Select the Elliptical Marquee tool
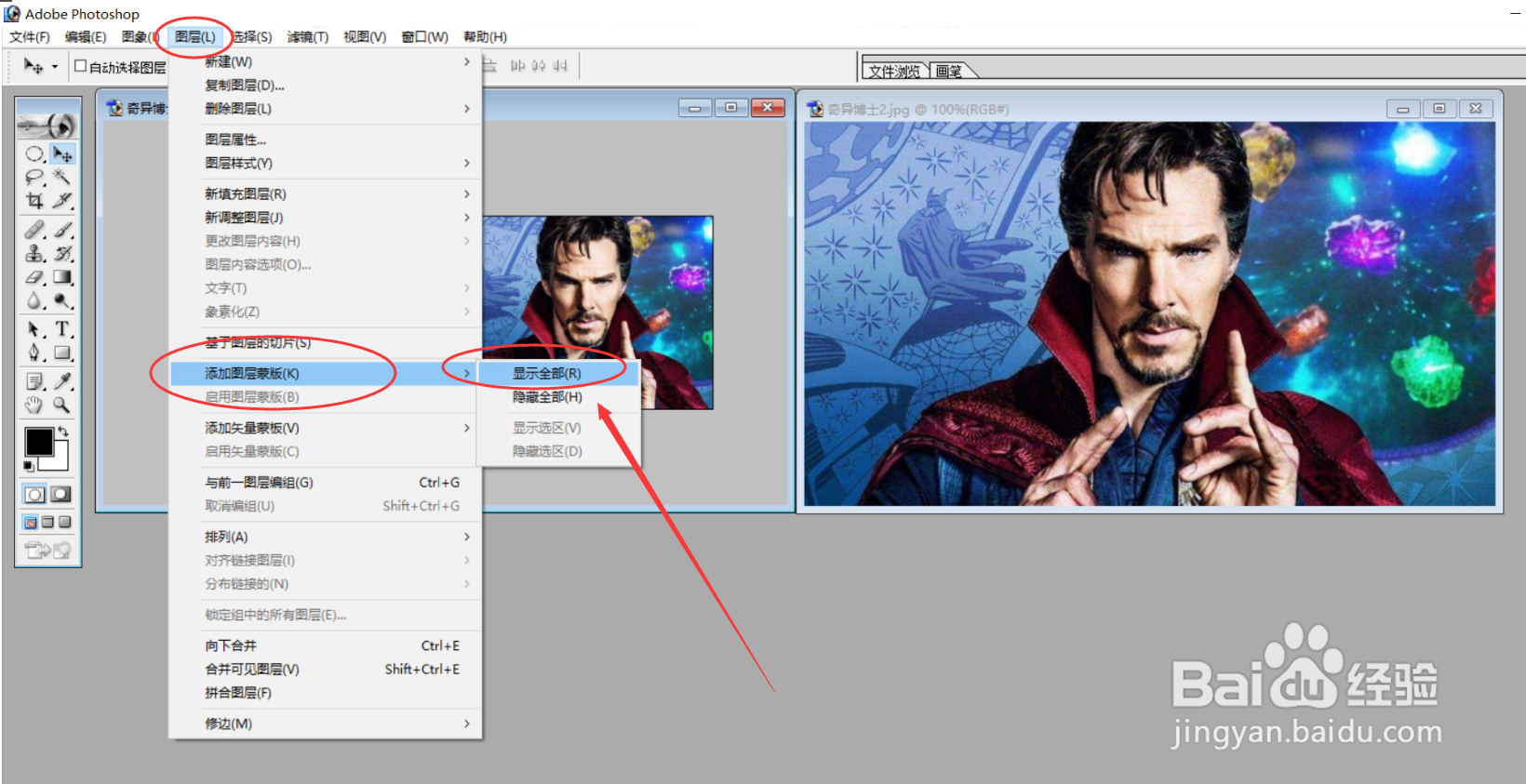Image resolution: width=1526 pixels, height=784 pixels. coord(35,153)
